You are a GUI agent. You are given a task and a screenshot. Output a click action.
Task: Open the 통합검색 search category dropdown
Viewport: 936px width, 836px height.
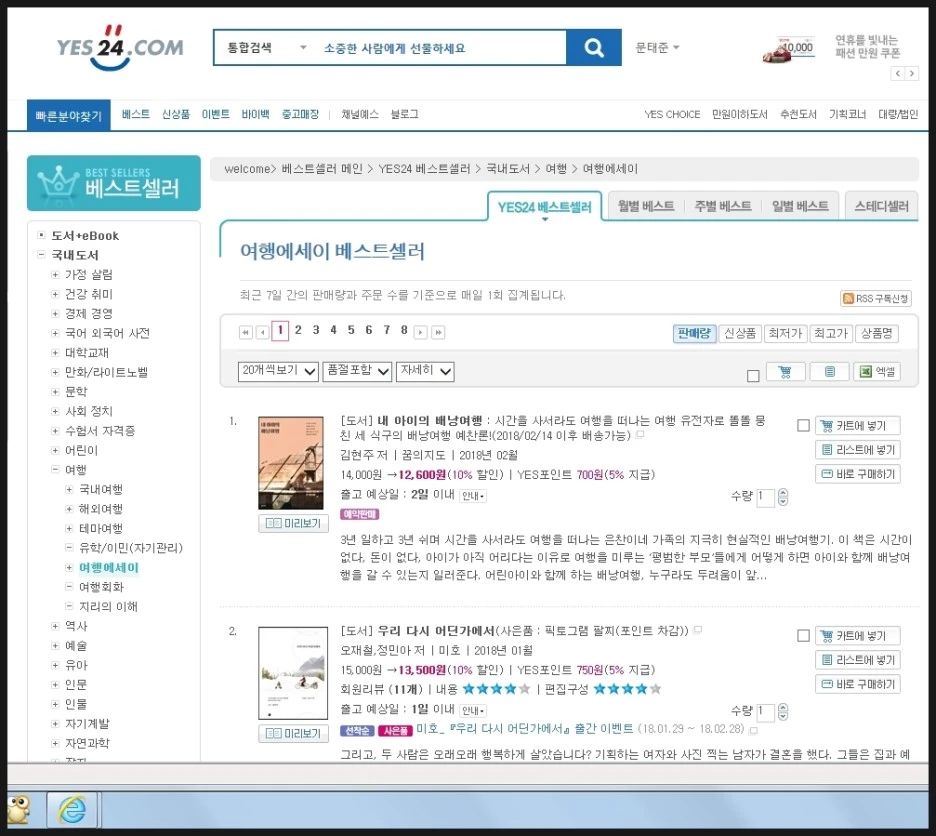267,47
